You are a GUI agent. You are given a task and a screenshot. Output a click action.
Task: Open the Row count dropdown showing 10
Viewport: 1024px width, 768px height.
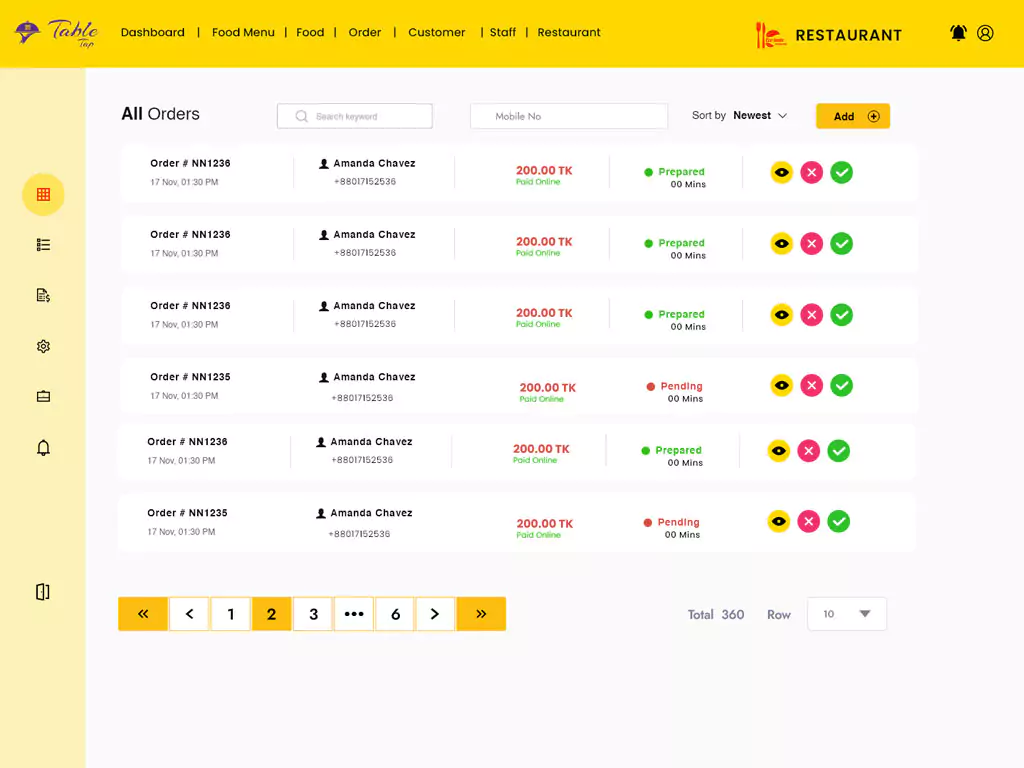pos(846,614)
